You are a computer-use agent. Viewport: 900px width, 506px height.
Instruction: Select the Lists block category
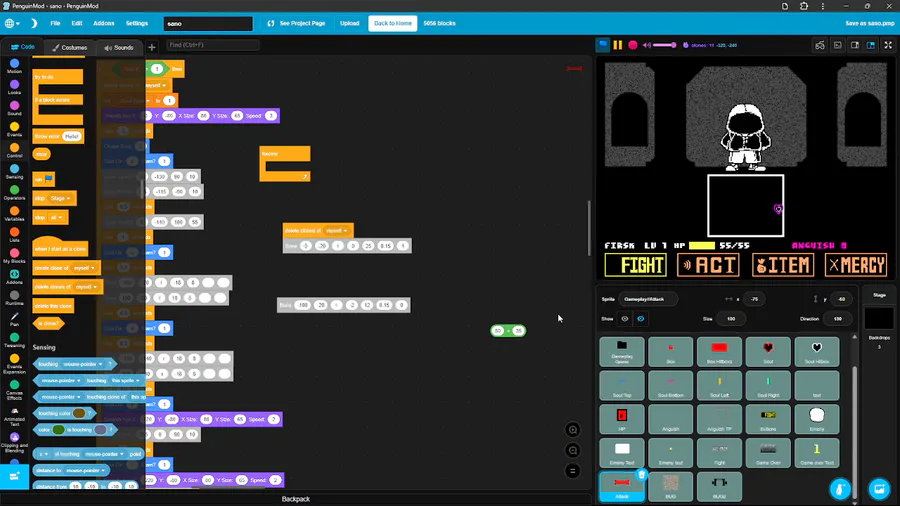click(x=14, y=235)
